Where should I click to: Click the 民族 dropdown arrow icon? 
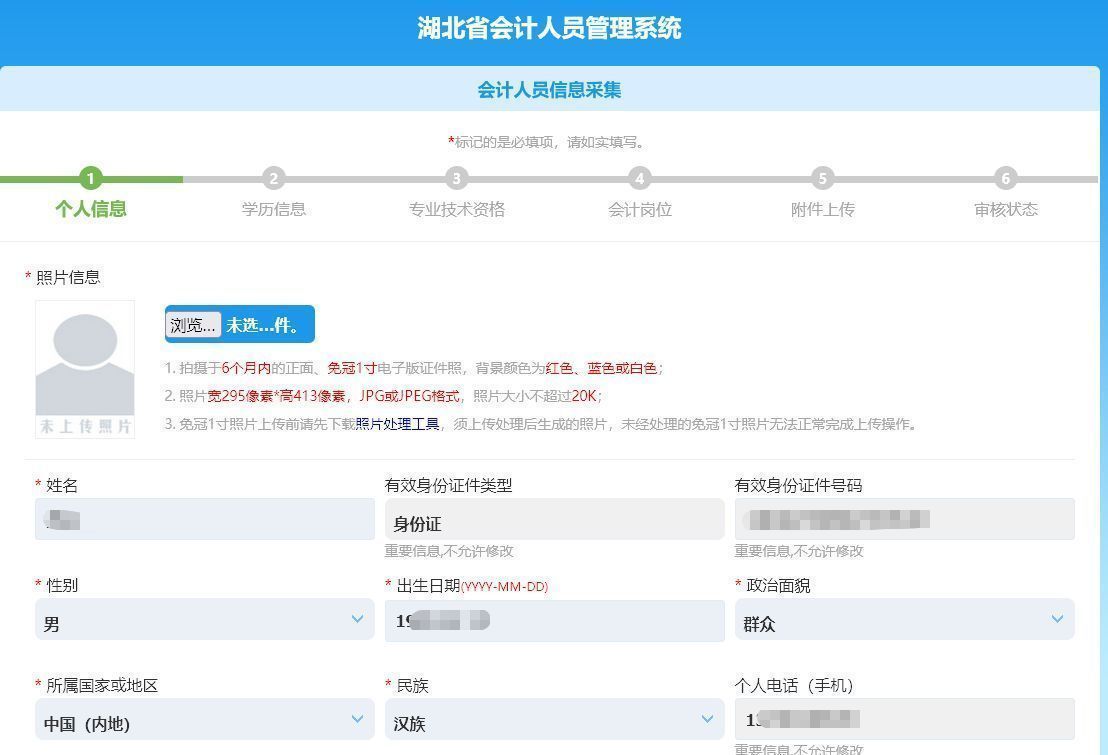tap(708, 719)
